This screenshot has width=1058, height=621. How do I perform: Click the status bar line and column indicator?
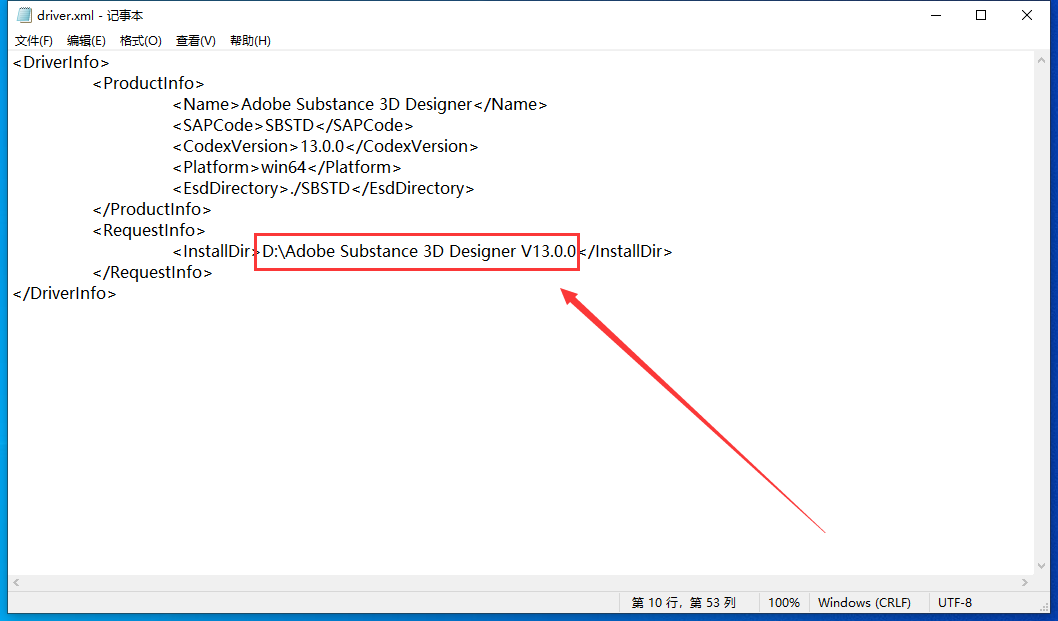click(x=683, y=602)
